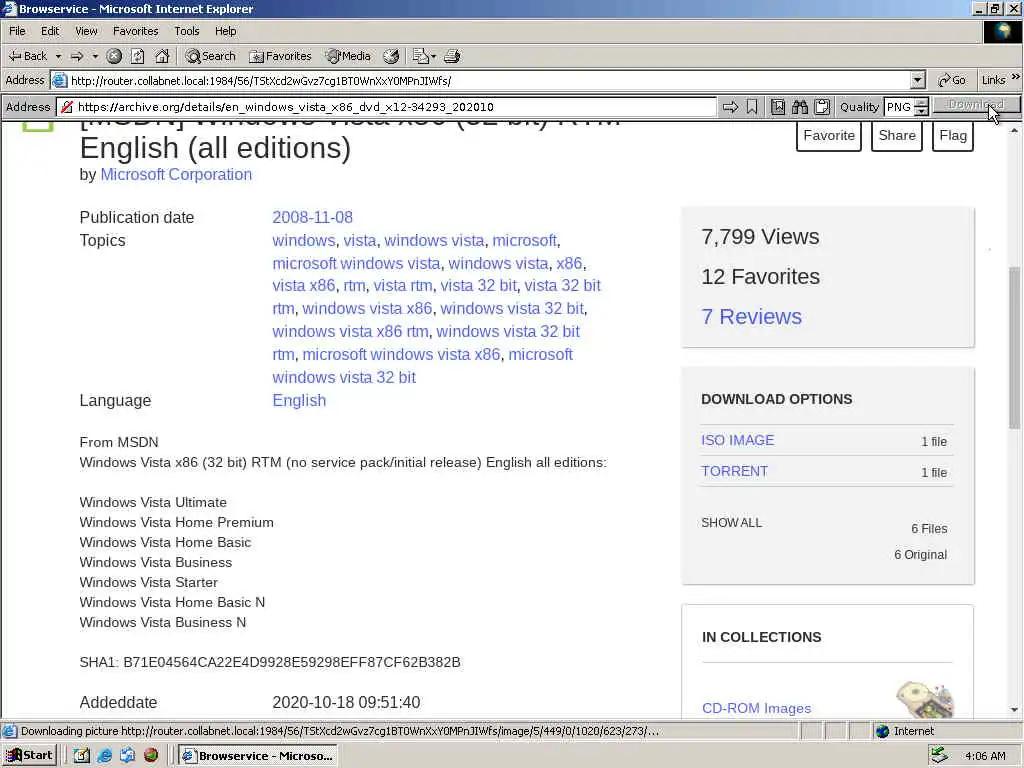Click the red round quick launch icon
This screenshot has height=768, width=1024.
coord(151,756)
